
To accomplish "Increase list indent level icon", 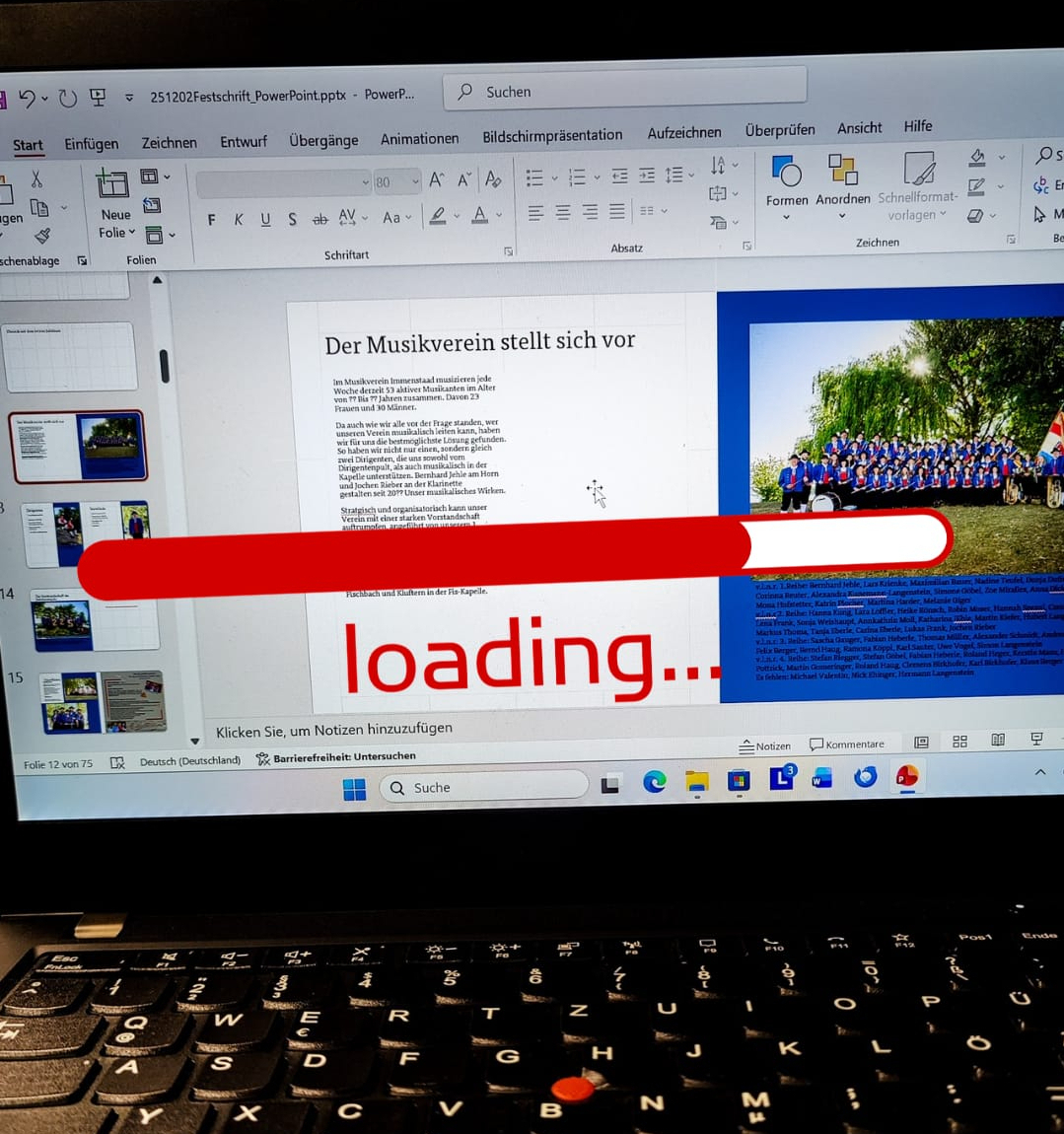I will (647, 175).
